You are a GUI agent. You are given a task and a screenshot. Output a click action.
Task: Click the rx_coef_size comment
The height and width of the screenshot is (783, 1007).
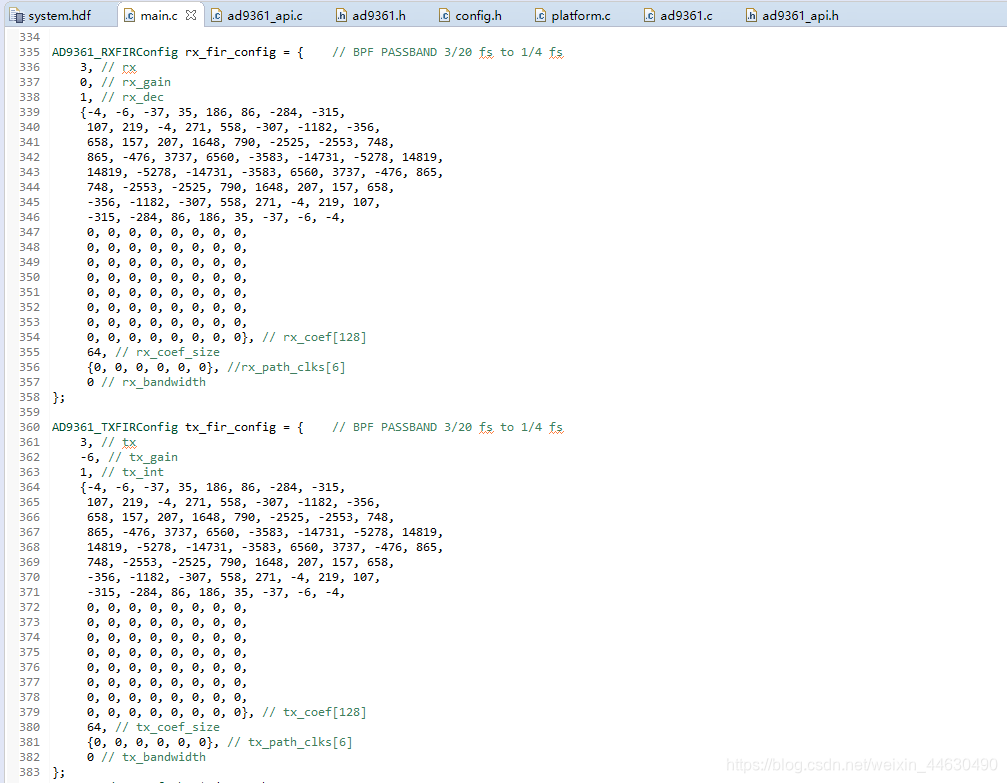(168, 352)
